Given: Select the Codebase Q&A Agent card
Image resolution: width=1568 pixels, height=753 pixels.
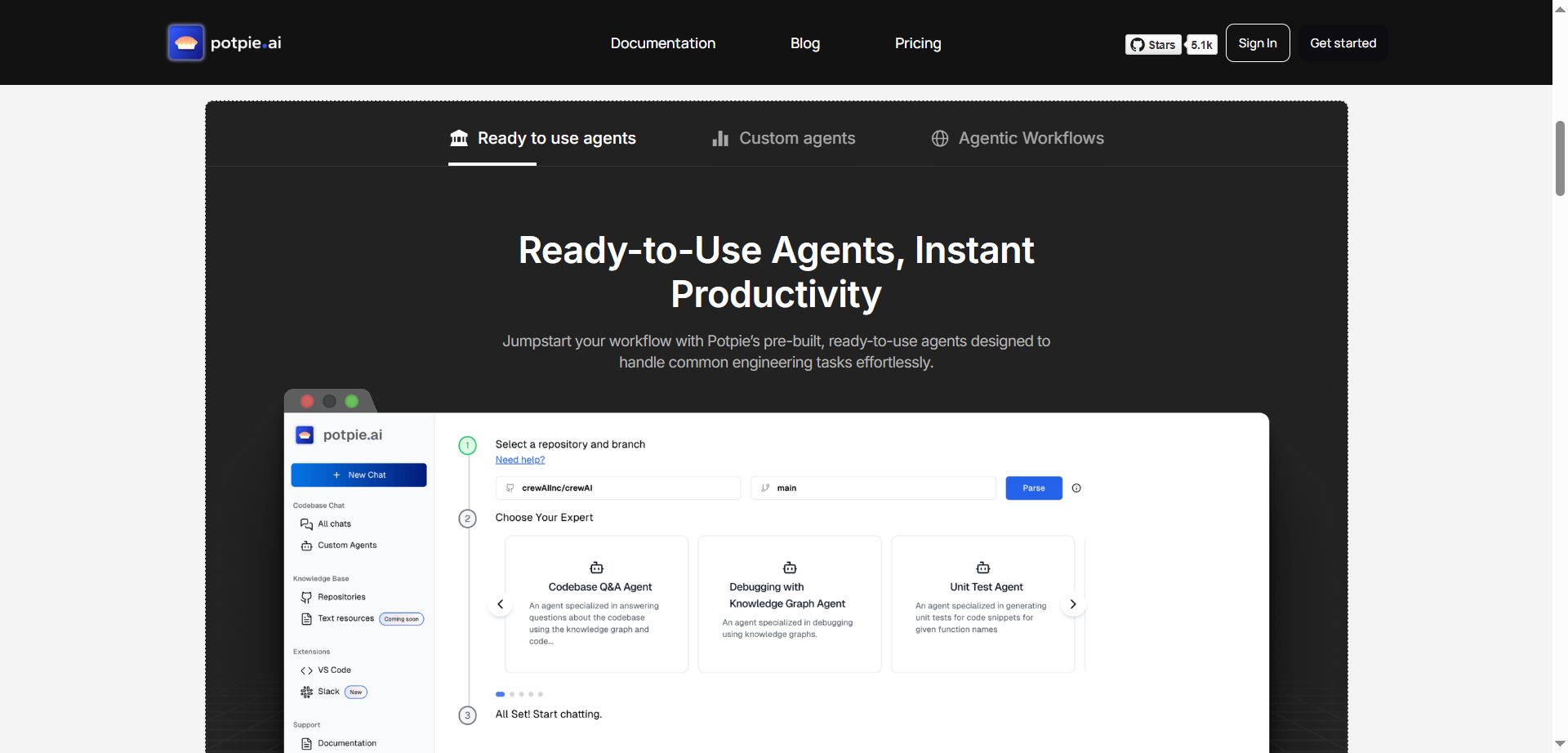Looking at the screenshot, I should (596, 604).
